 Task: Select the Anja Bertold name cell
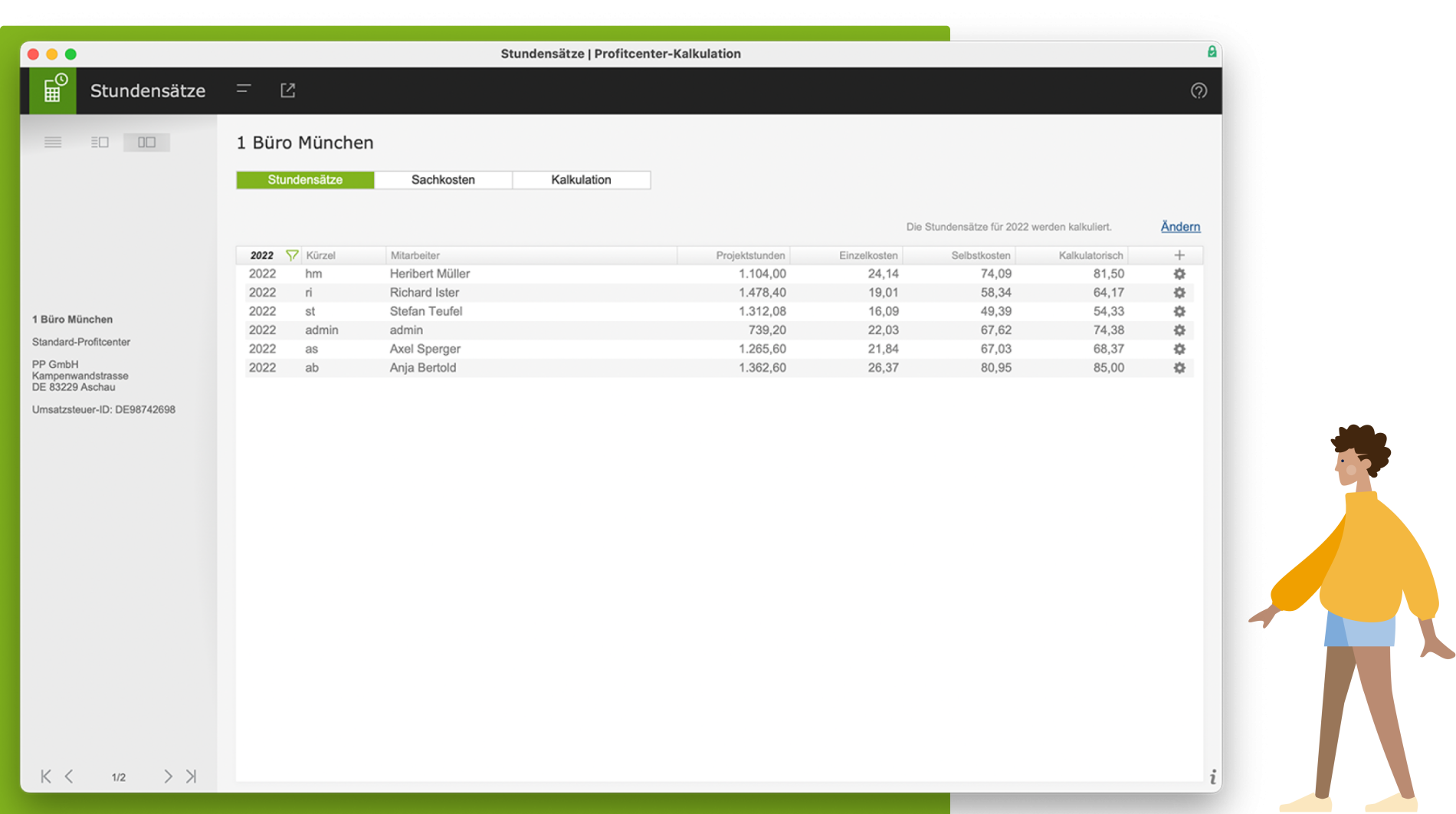[x=422, y=368]
